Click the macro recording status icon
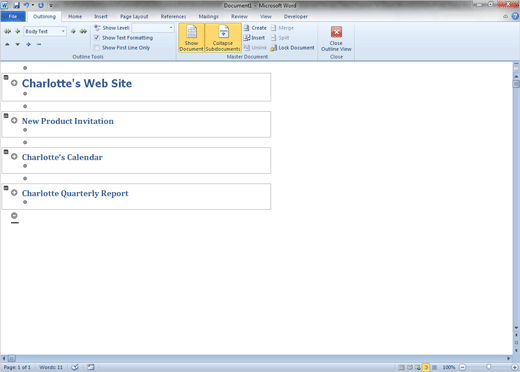This screenshot has height=372, width=520. [91, 367]
